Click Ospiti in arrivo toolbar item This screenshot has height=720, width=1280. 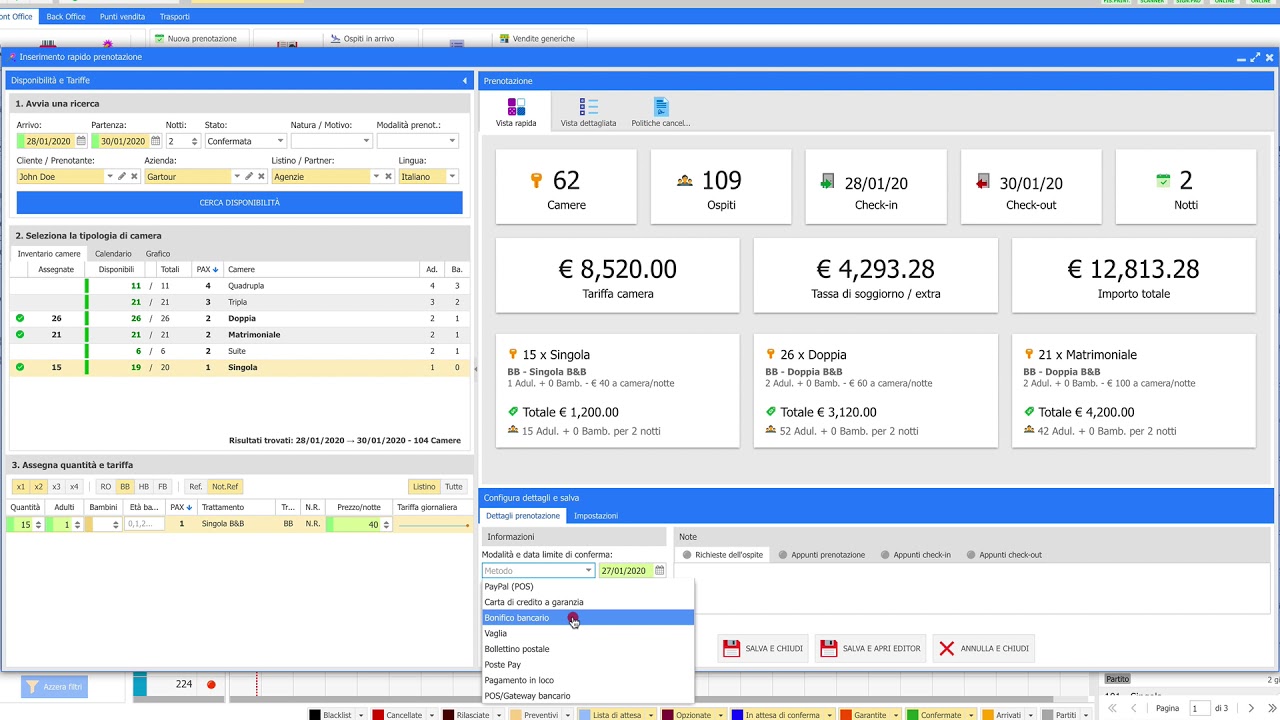(x=362, y=39)
